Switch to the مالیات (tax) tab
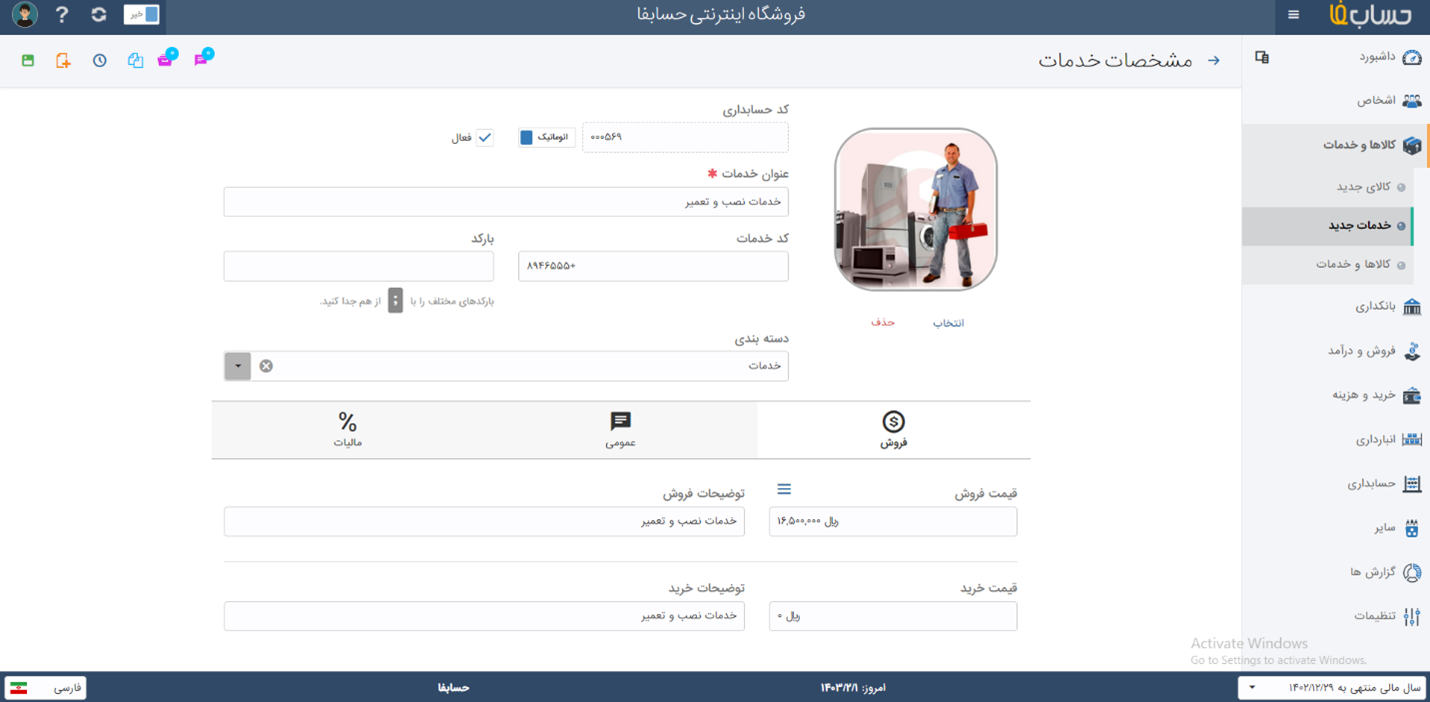Viewport: 1430px width, 702px height. point(347,429)
